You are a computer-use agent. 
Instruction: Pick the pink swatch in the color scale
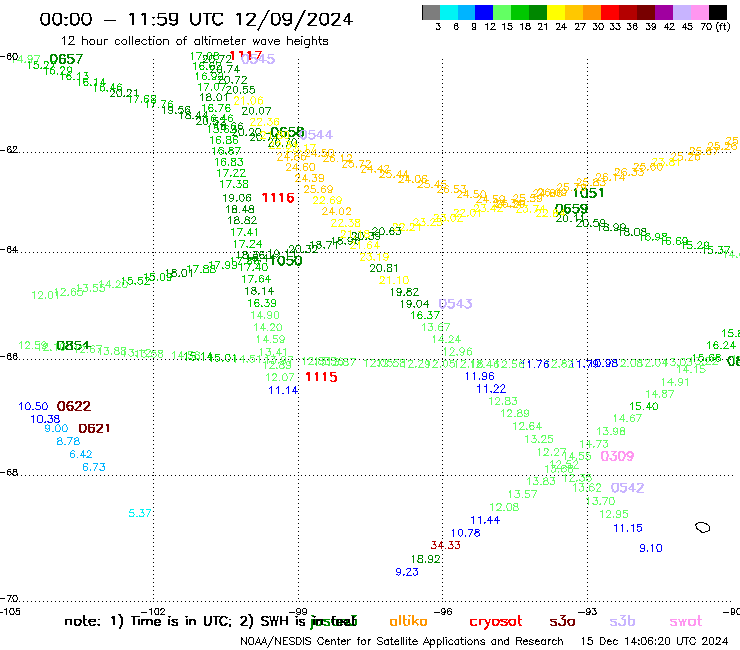[700, 12]
